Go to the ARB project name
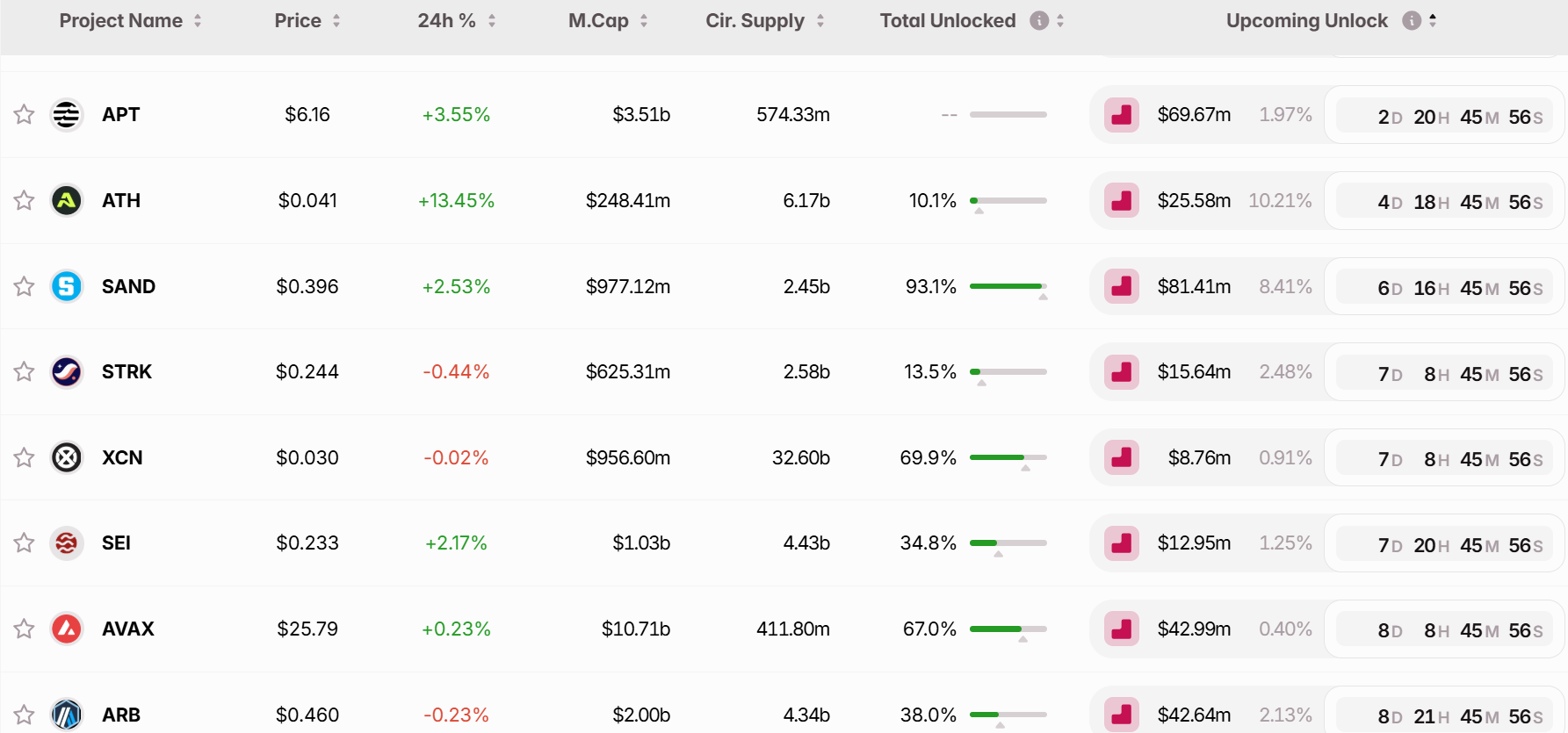This screenshot has height=733, width=1568. point(121,715)
